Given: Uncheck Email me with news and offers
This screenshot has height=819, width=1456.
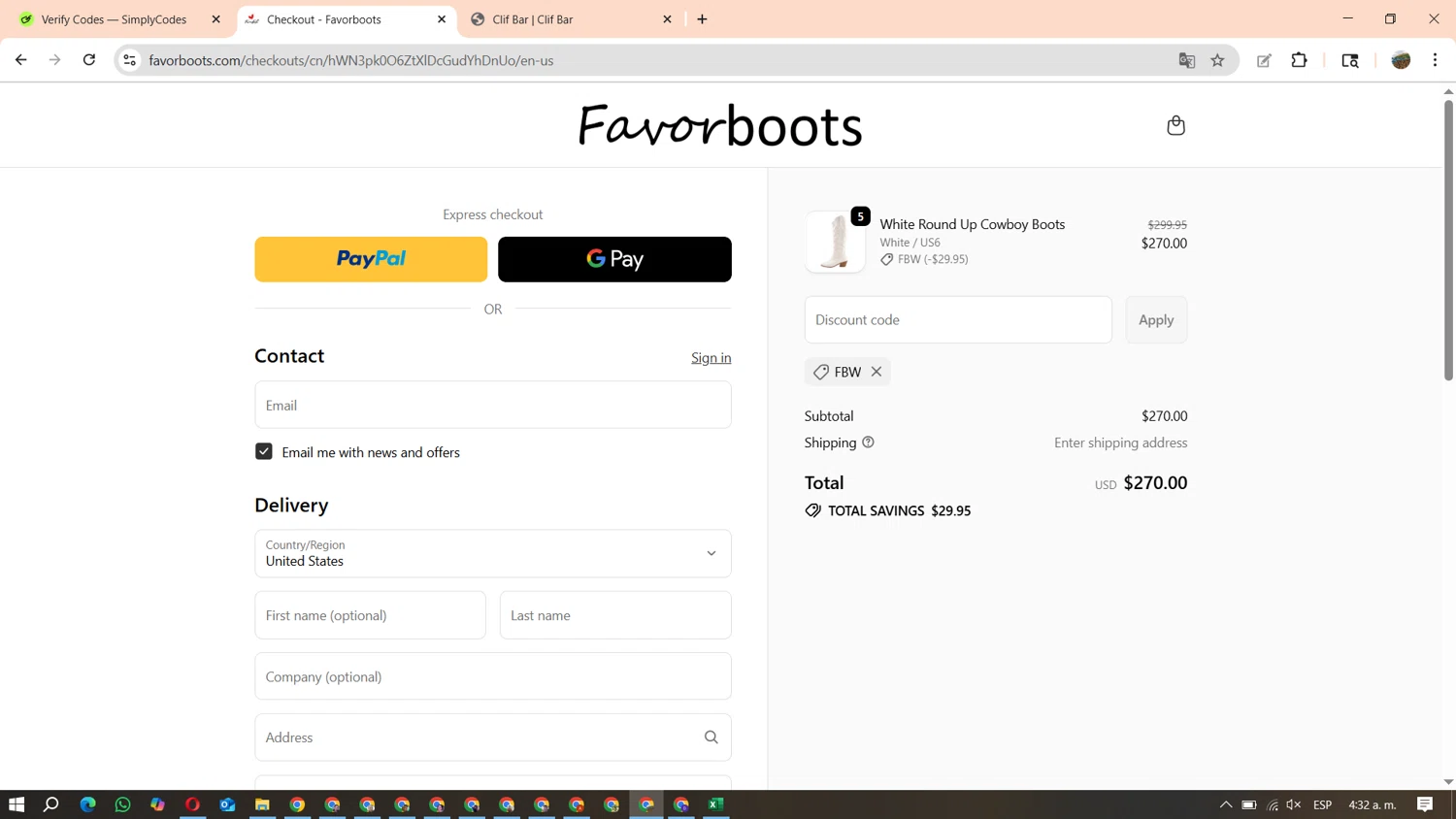Looking at the screenshot, I should click(x=264, y=451).
